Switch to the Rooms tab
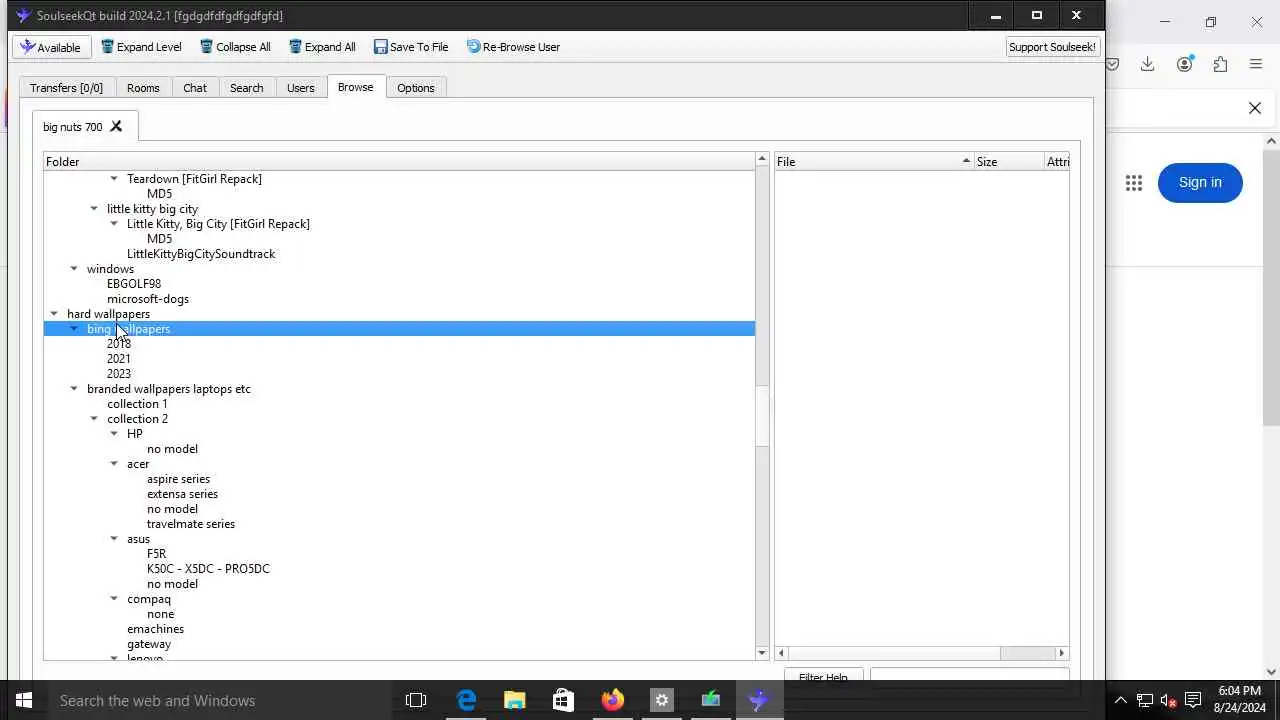 point(143,88)
